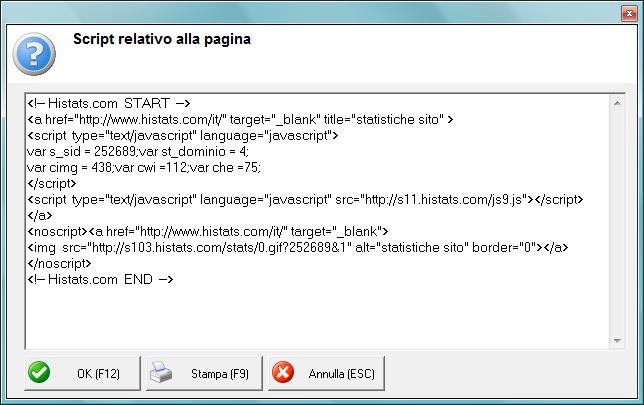Click the closing </noscript> line
The image size is (644, 405).
[x=59, y=264]
